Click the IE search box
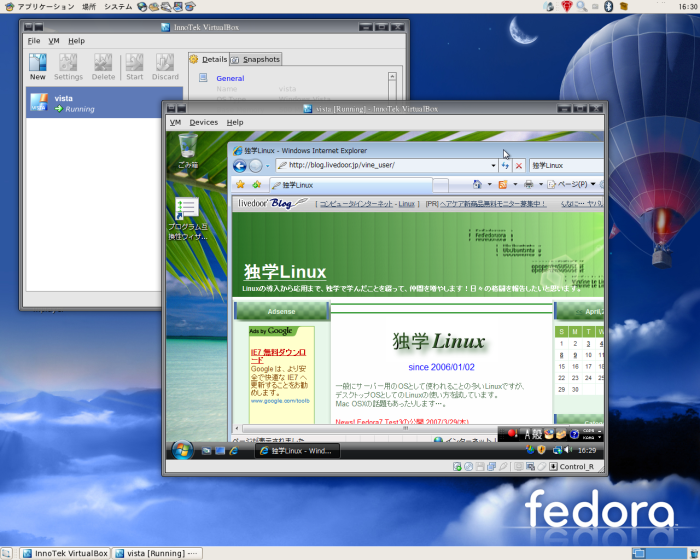The image size is (700, 560). [x=566, y=165]
